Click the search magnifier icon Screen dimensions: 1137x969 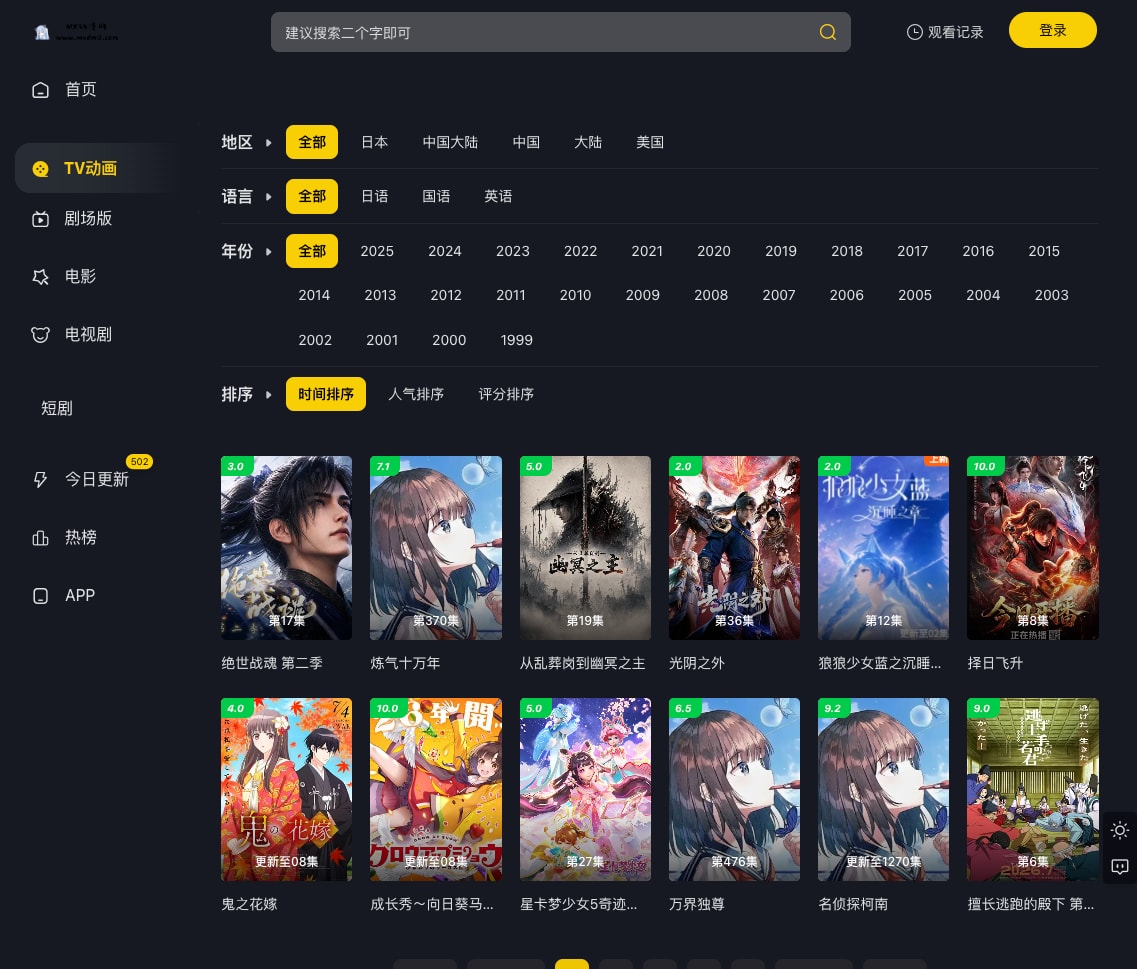pos(827,32)
